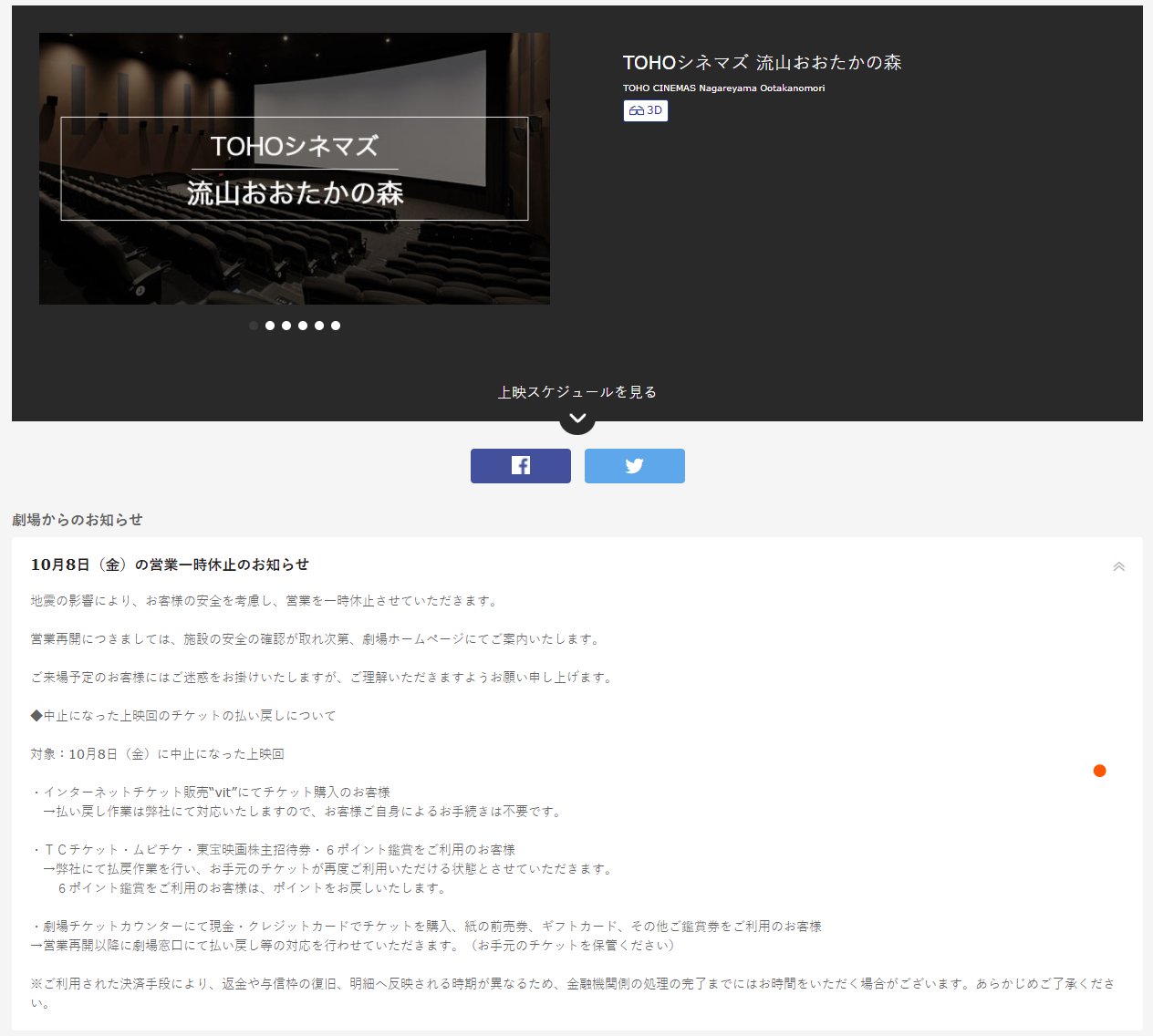
Task: Open 上映スケジュールを見る link
Action: click(577, 392)
